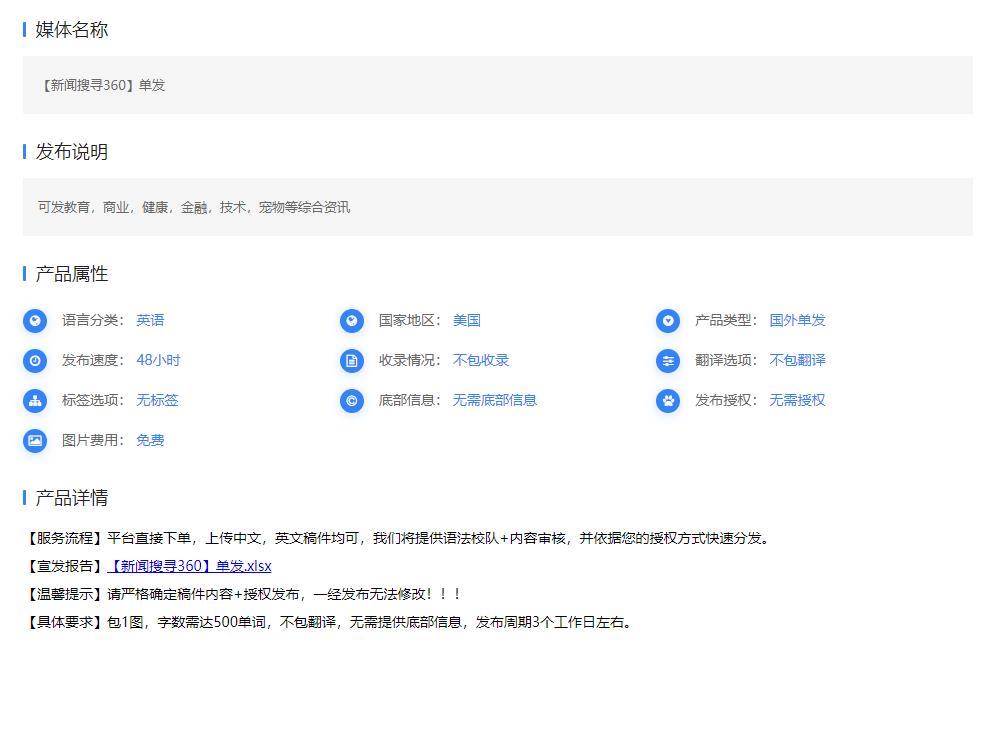Click the paw icon beside 发布授权
The height and width of the screenshot is (742, 996).
668,401
